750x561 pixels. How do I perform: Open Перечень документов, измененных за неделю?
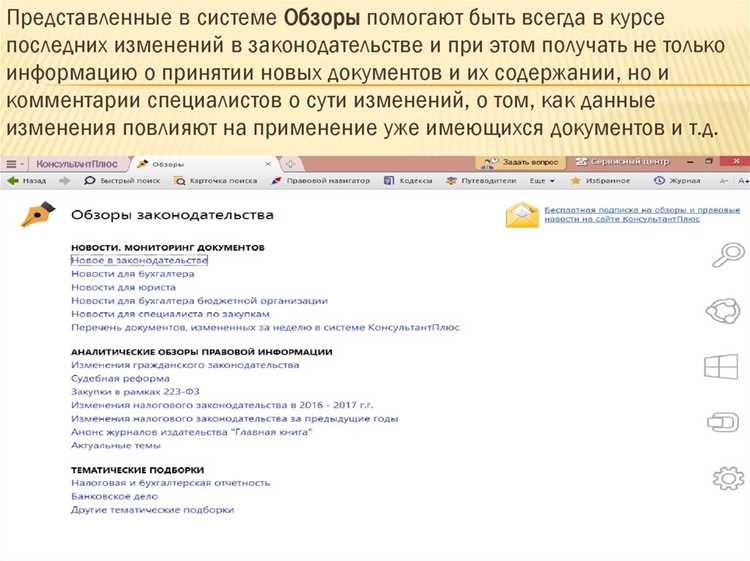pos(265,328)
